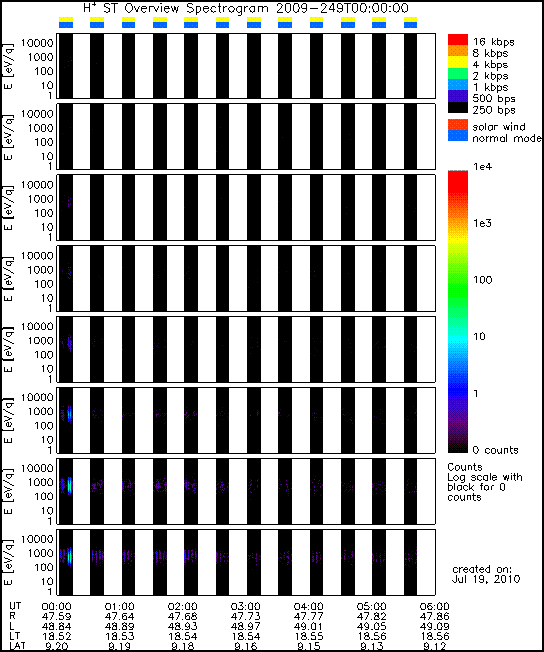This screenshot has width=544, height=652.
Task: Click the spectrogram title text
Action: coord(246,8)
